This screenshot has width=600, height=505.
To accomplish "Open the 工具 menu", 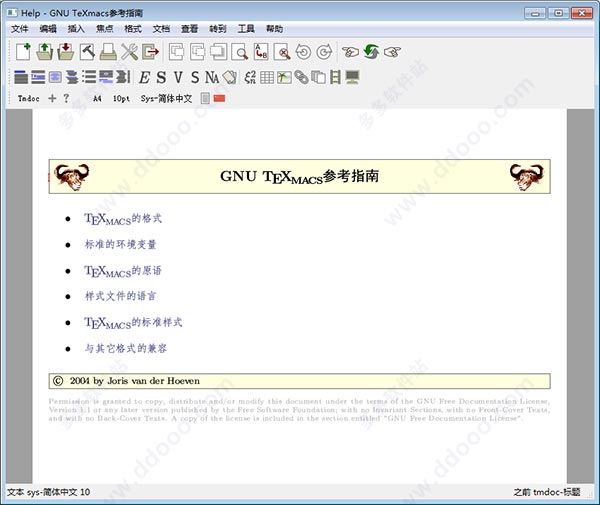I will pos(246,29).
